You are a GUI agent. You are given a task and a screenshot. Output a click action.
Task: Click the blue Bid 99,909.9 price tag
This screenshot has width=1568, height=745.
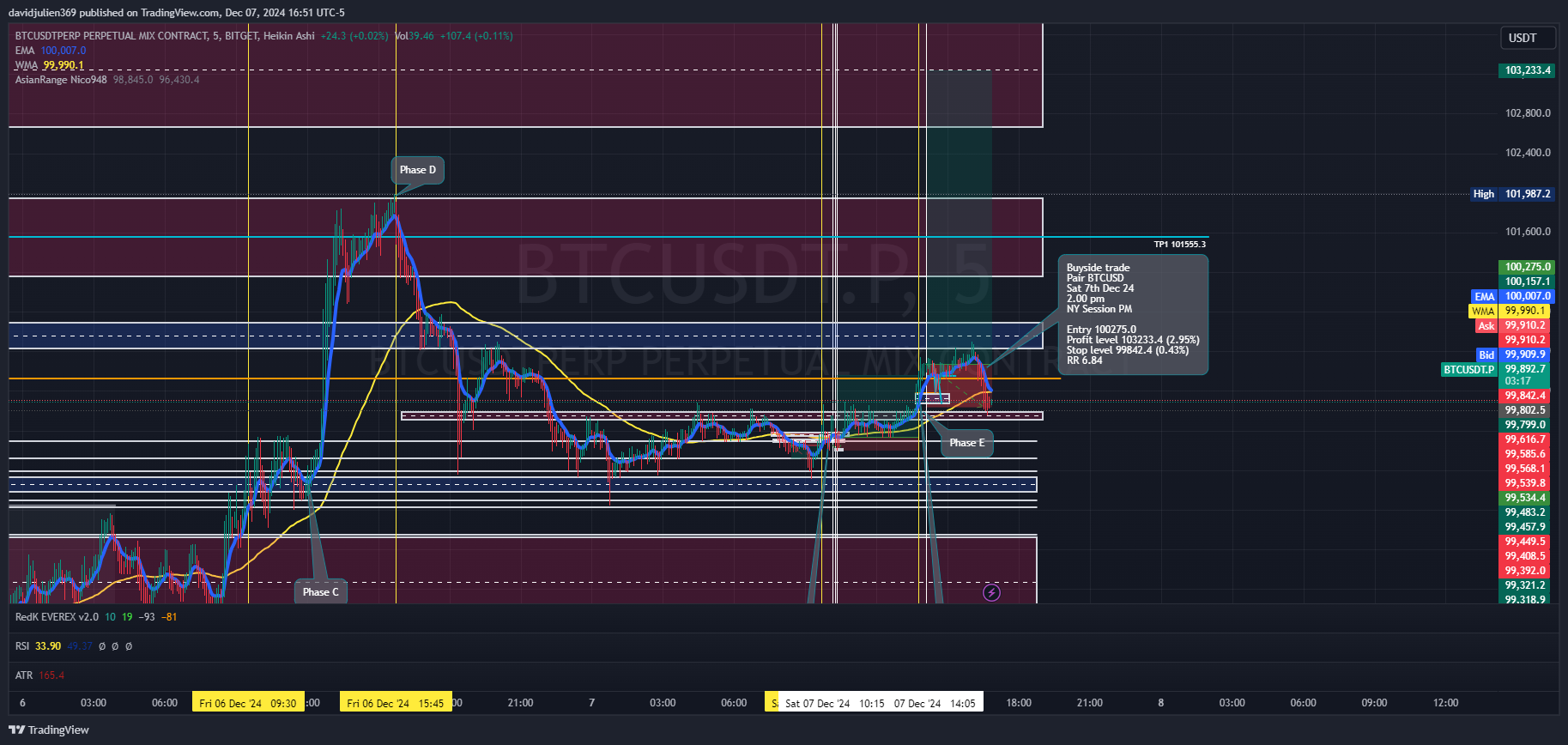click(x=1512, y=354)
